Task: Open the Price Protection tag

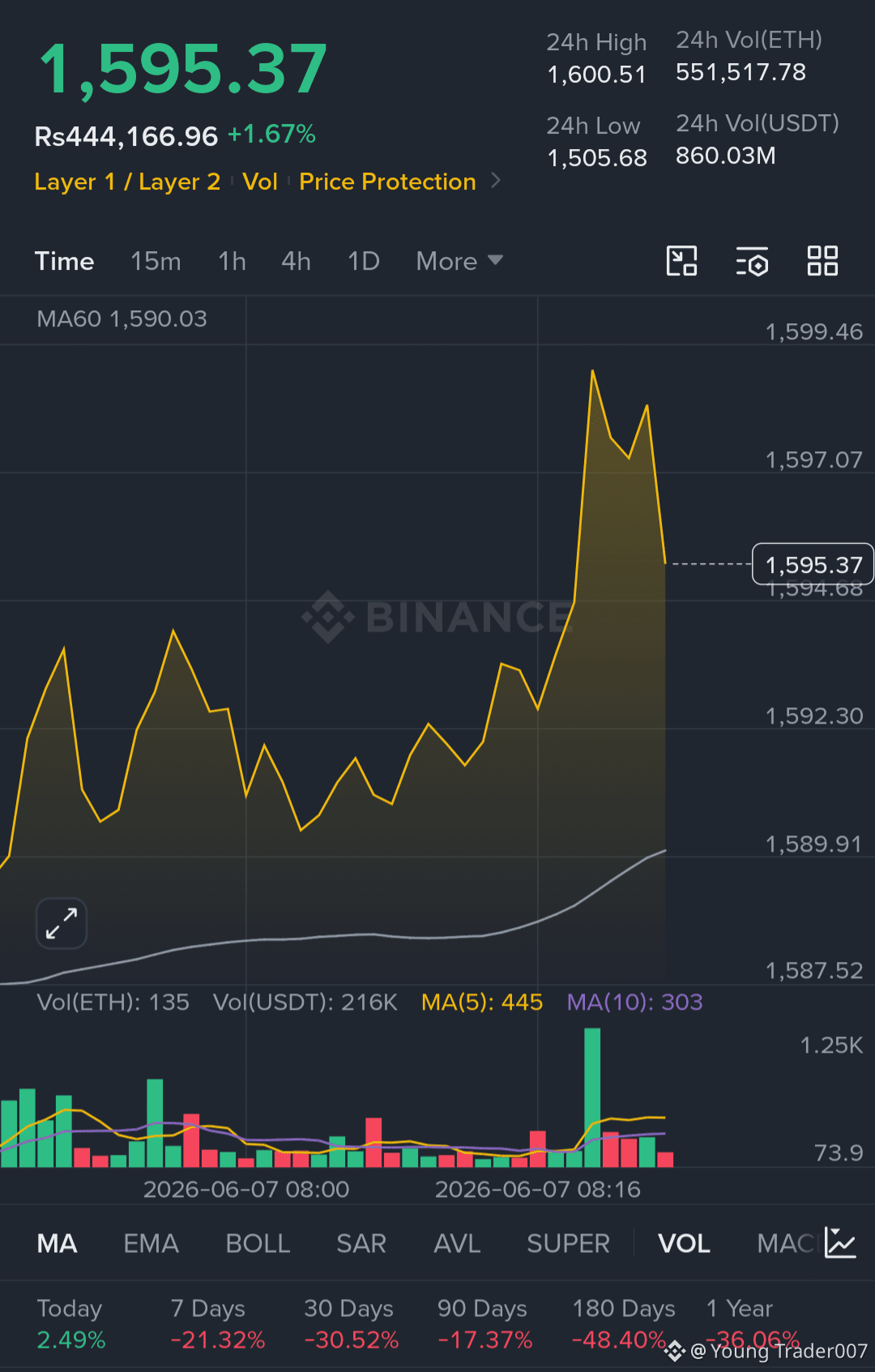Action: [x=387, y=182]
